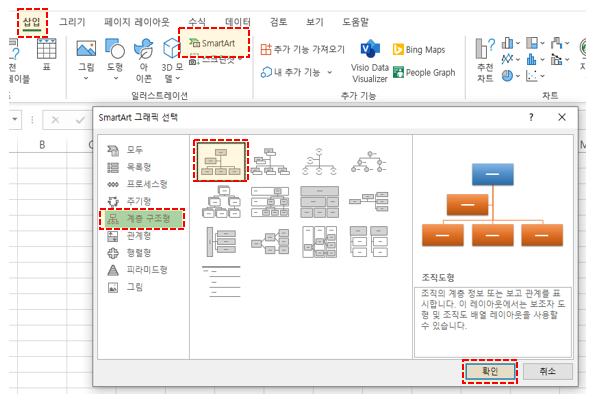
Task: Cancel with the 취소 button
Action: [547, 371]
